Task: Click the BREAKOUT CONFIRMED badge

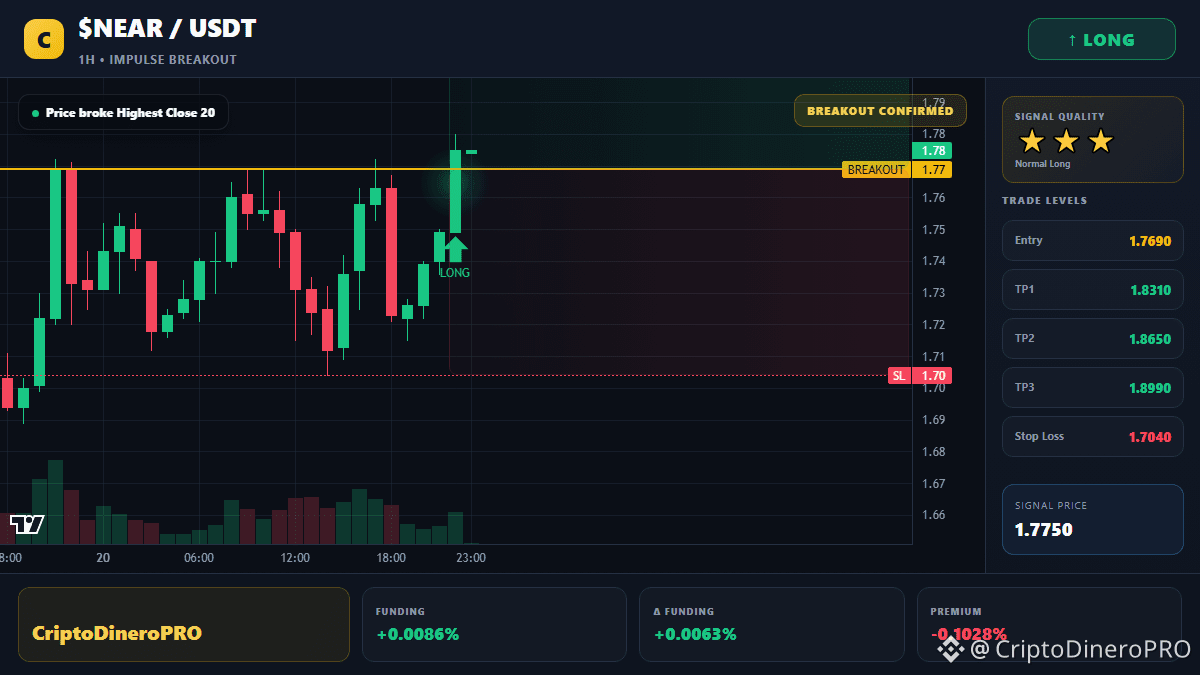Action: point(880,111)
